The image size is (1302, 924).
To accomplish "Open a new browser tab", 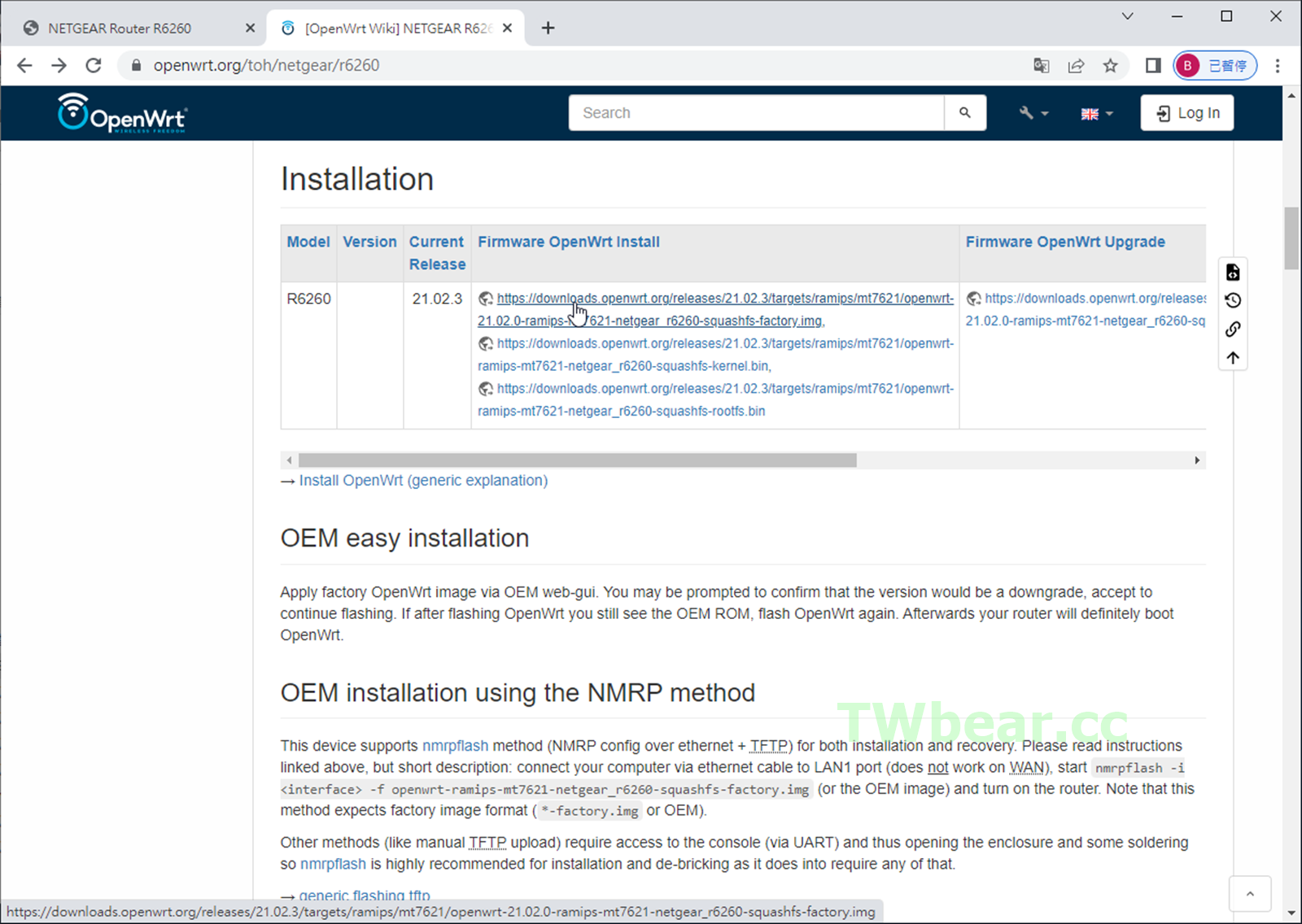I will (548, 28).
